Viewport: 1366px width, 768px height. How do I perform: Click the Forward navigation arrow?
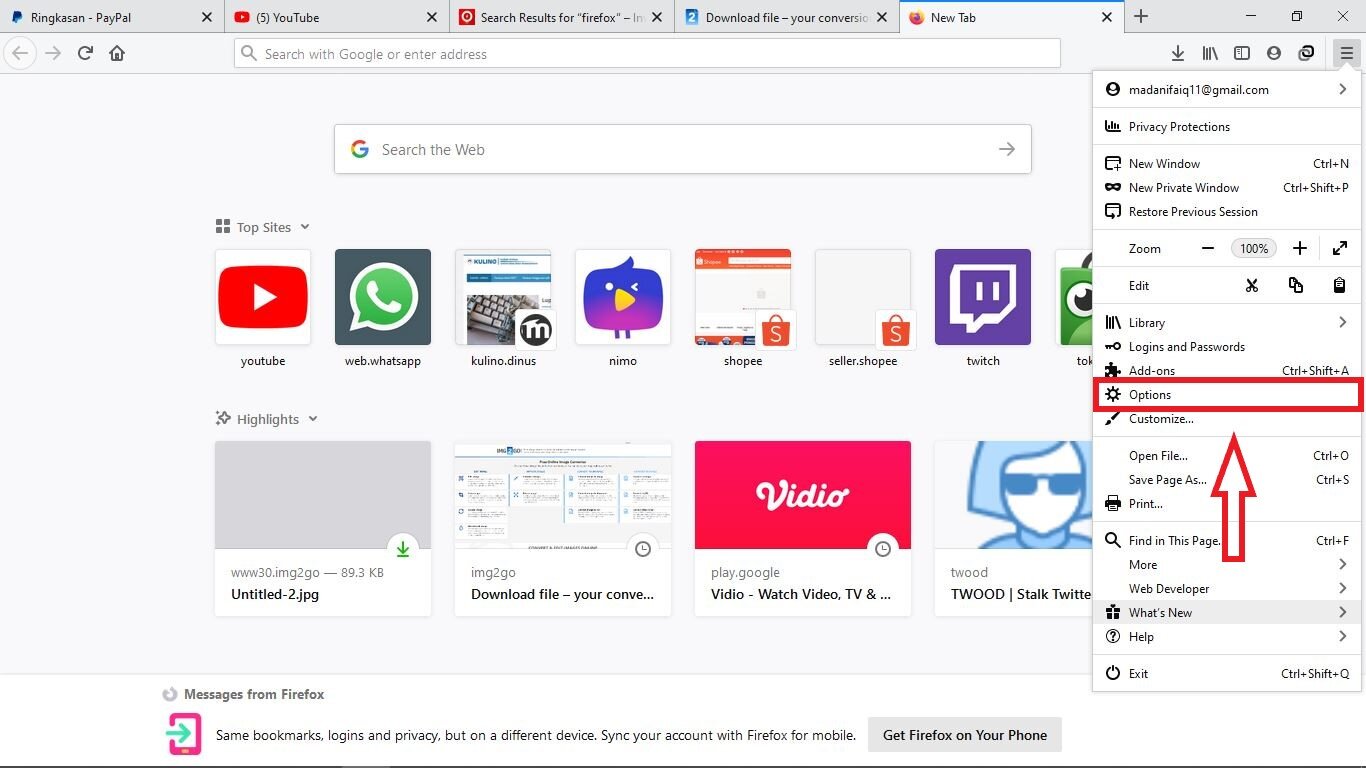pos(53,53)
